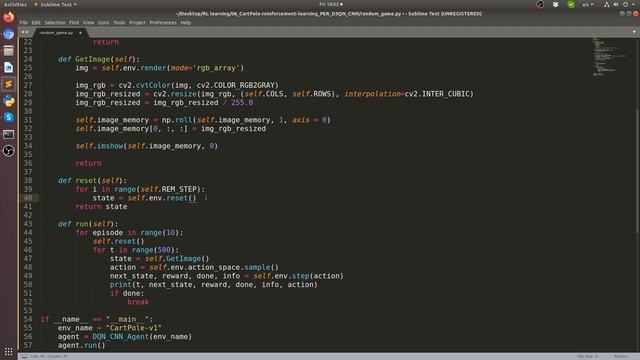
Task: Close the random_game.py tab
Action: [x=80, y=33]
